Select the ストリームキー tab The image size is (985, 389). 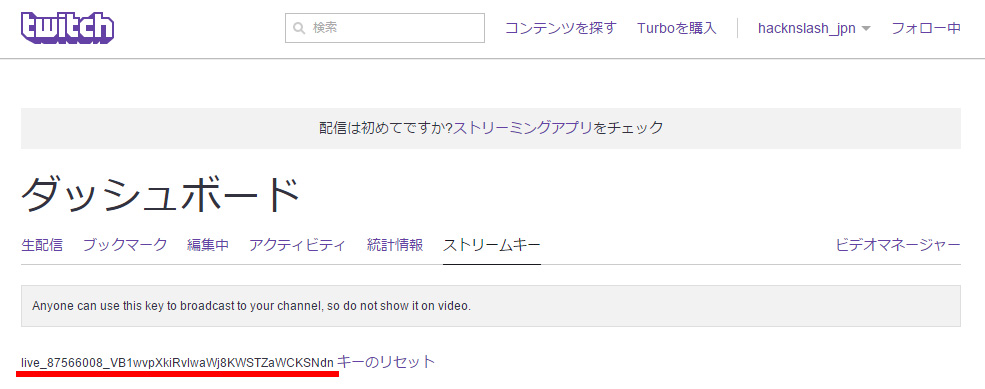pyautogui.click(x=492, y=245)
